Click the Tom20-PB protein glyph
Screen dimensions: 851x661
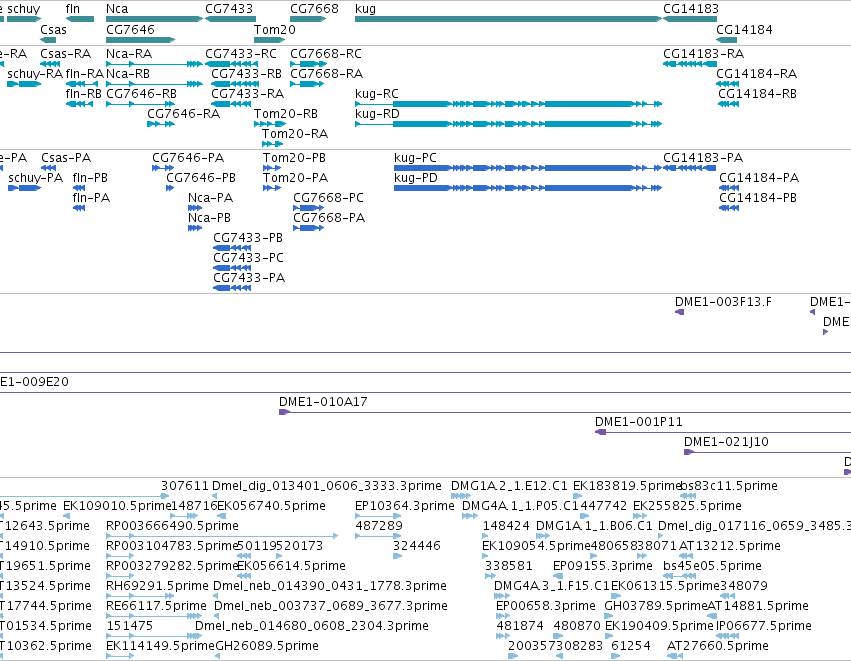[x=272, y=168]
